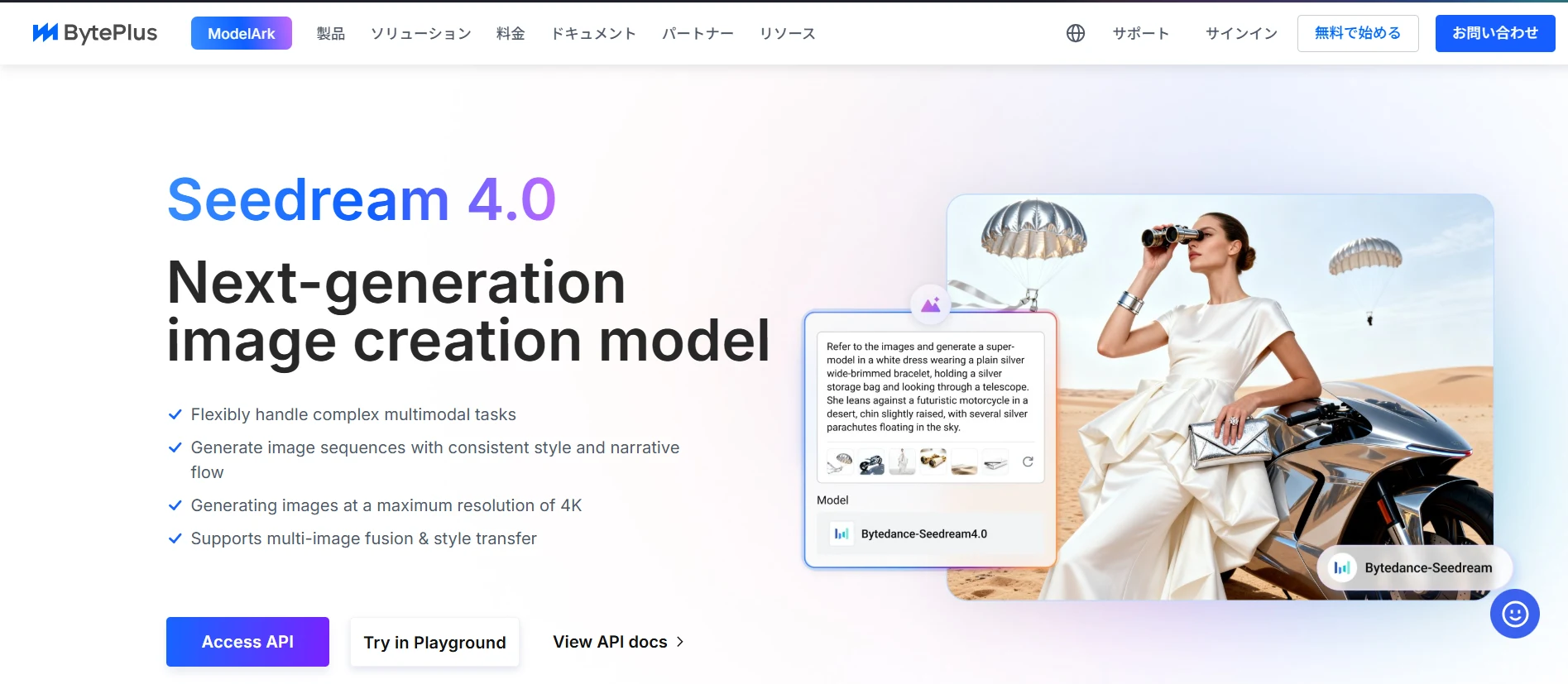Select the desert reference thumbnail

pos(964,462)
